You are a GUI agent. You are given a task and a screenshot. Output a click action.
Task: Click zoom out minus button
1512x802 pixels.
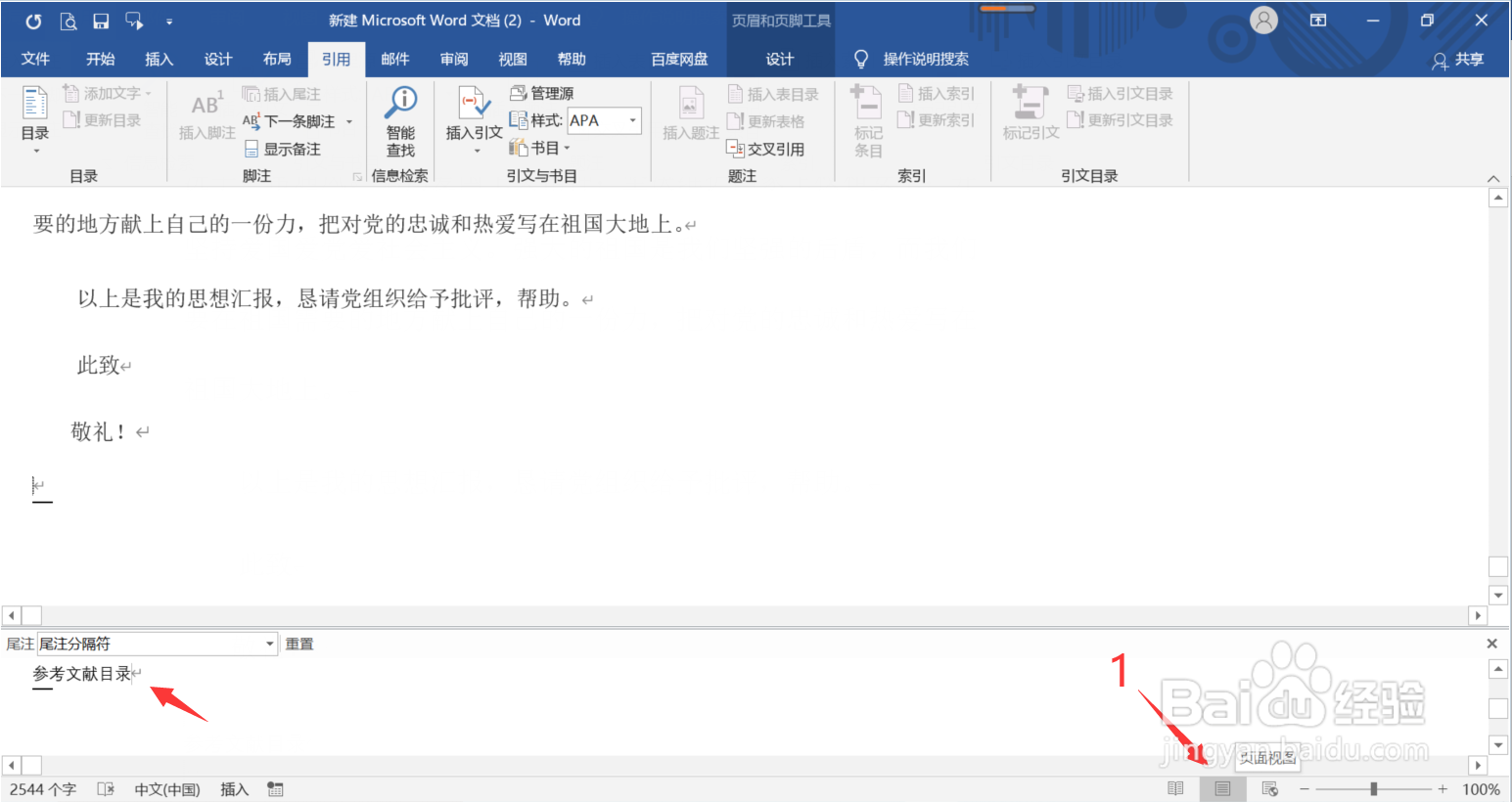pos(1304,789)
